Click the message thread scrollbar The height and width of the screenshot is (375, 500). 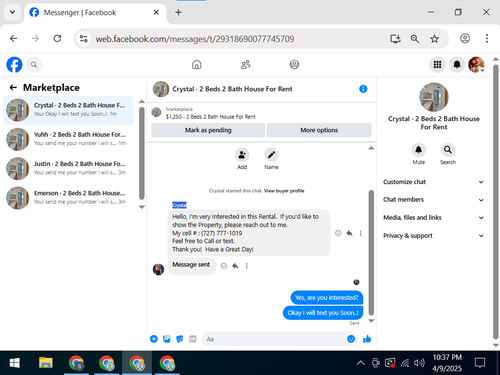371,252
